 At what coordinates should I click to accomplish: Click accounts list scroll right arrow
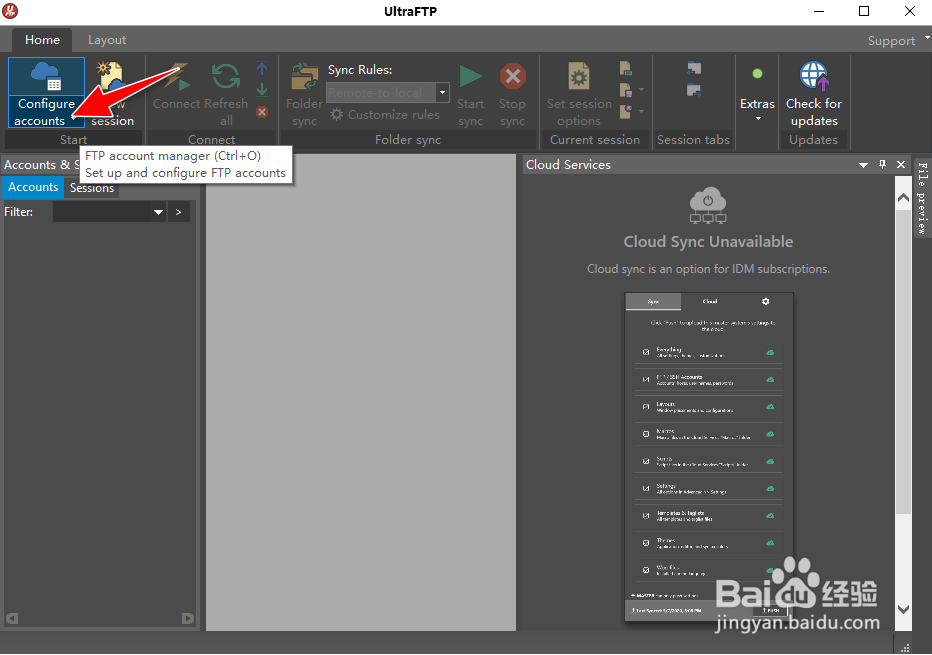click(188, 618)
